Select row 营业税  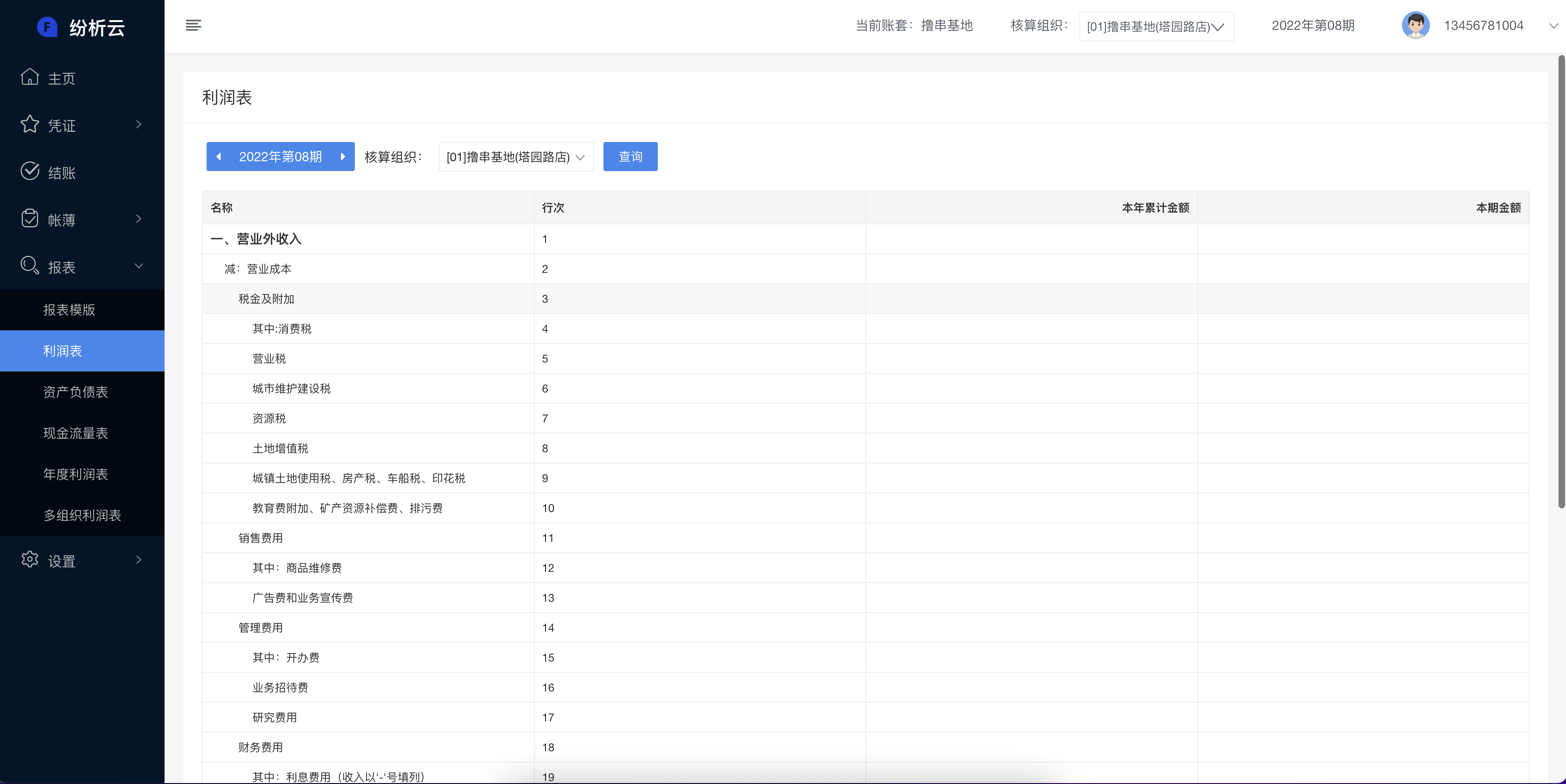[x=866, y=358]
